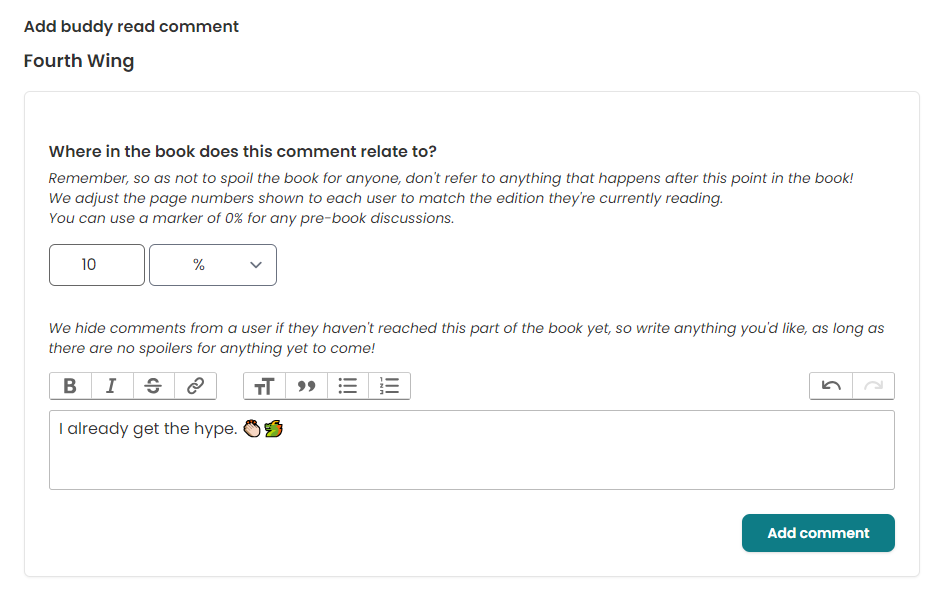Insert a blockquote in the comment
This screenshot has height=612, width=947.
tap(306, 386)
